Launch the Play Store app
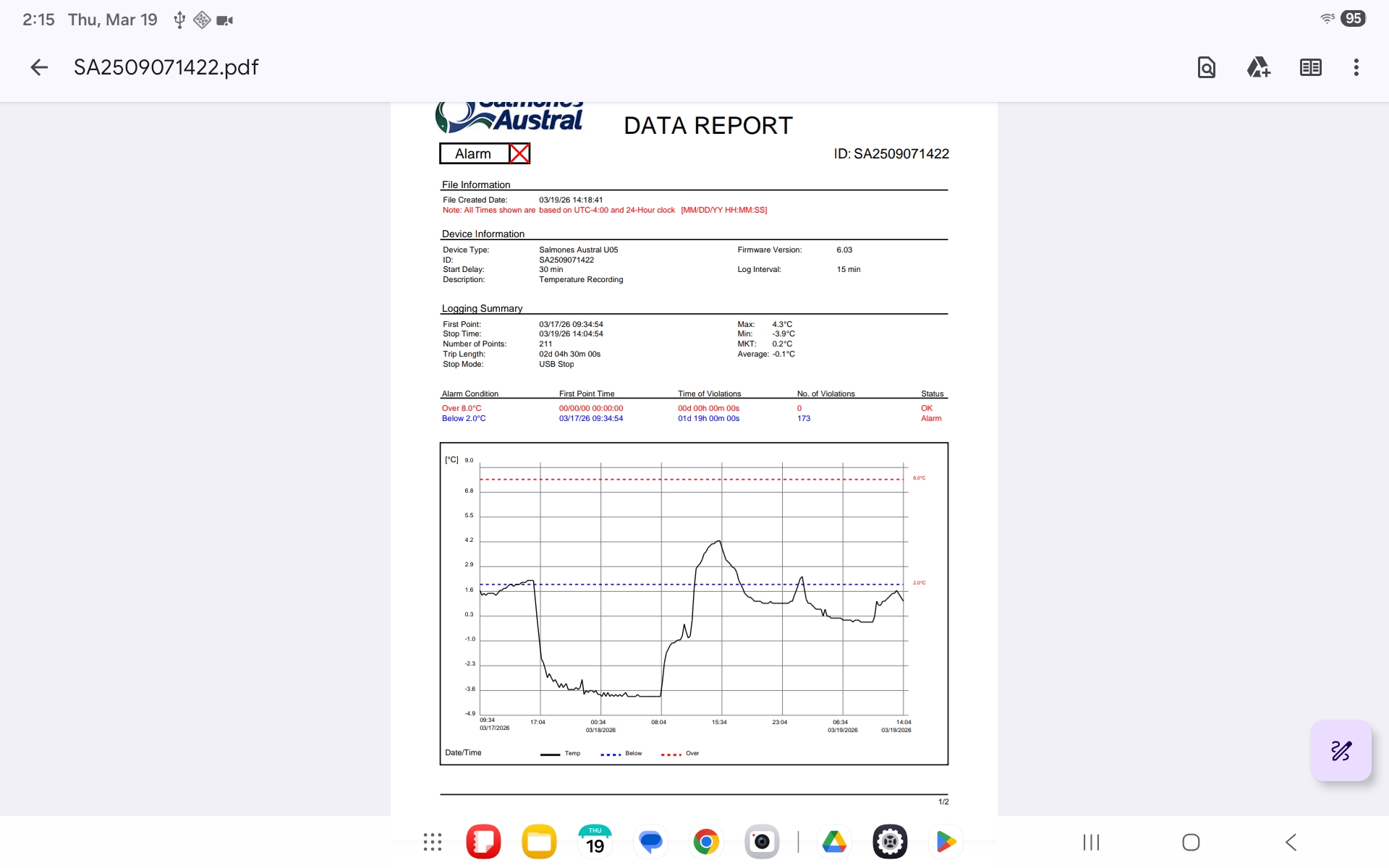Image resolution: width=1389 pixels, height=868 pixels. tap(946, 842)
